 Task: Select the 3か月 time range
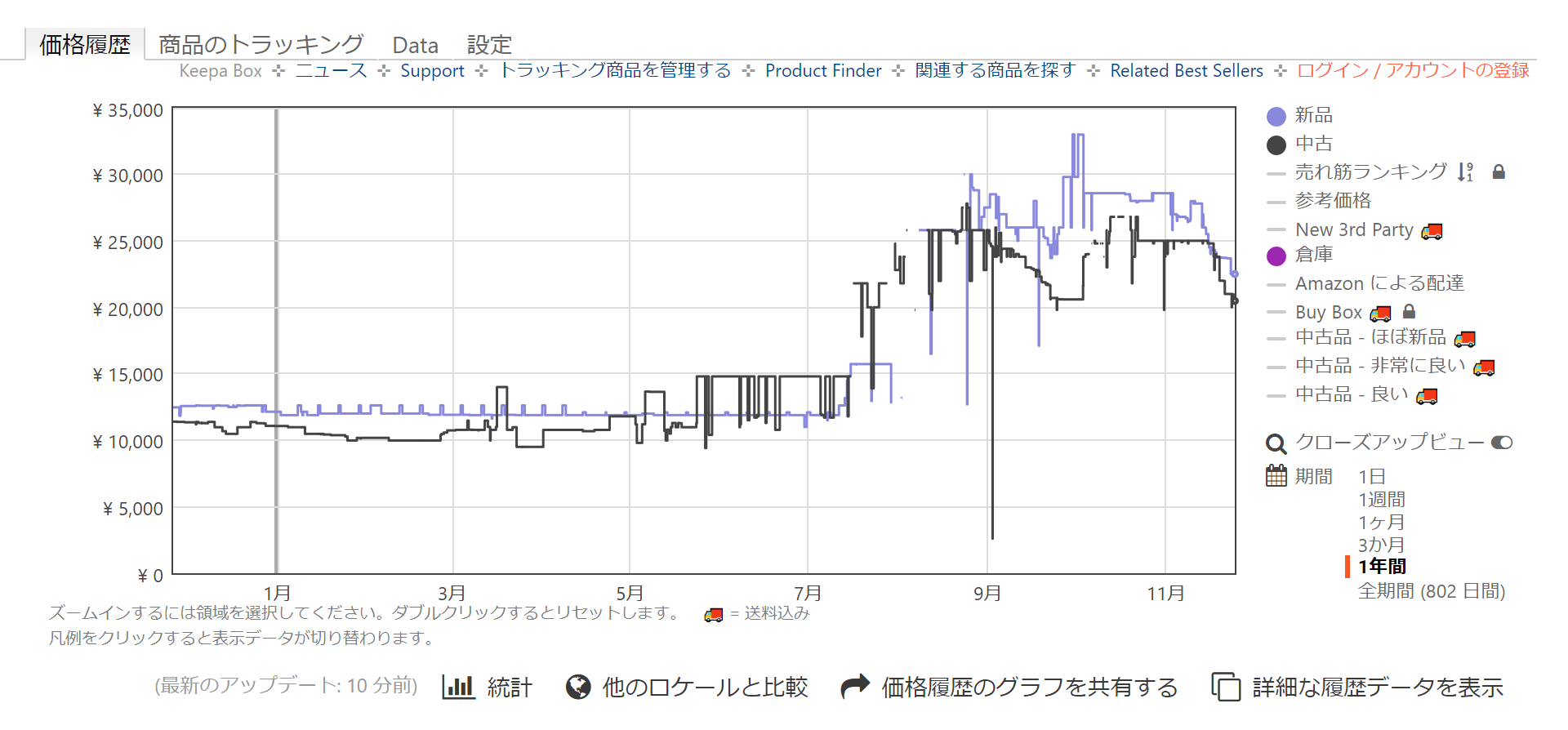(1381, 545)
